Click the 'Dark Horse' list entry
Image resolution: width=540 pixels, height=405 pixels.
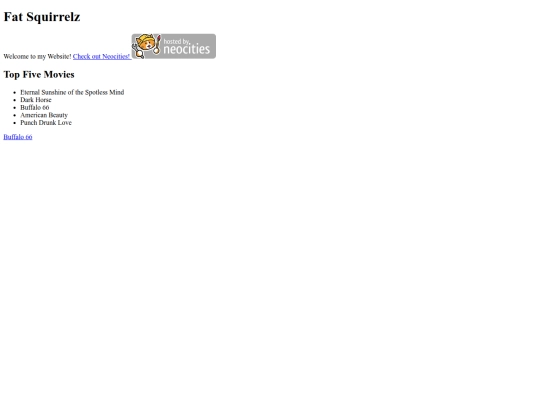tap(36, 100)
